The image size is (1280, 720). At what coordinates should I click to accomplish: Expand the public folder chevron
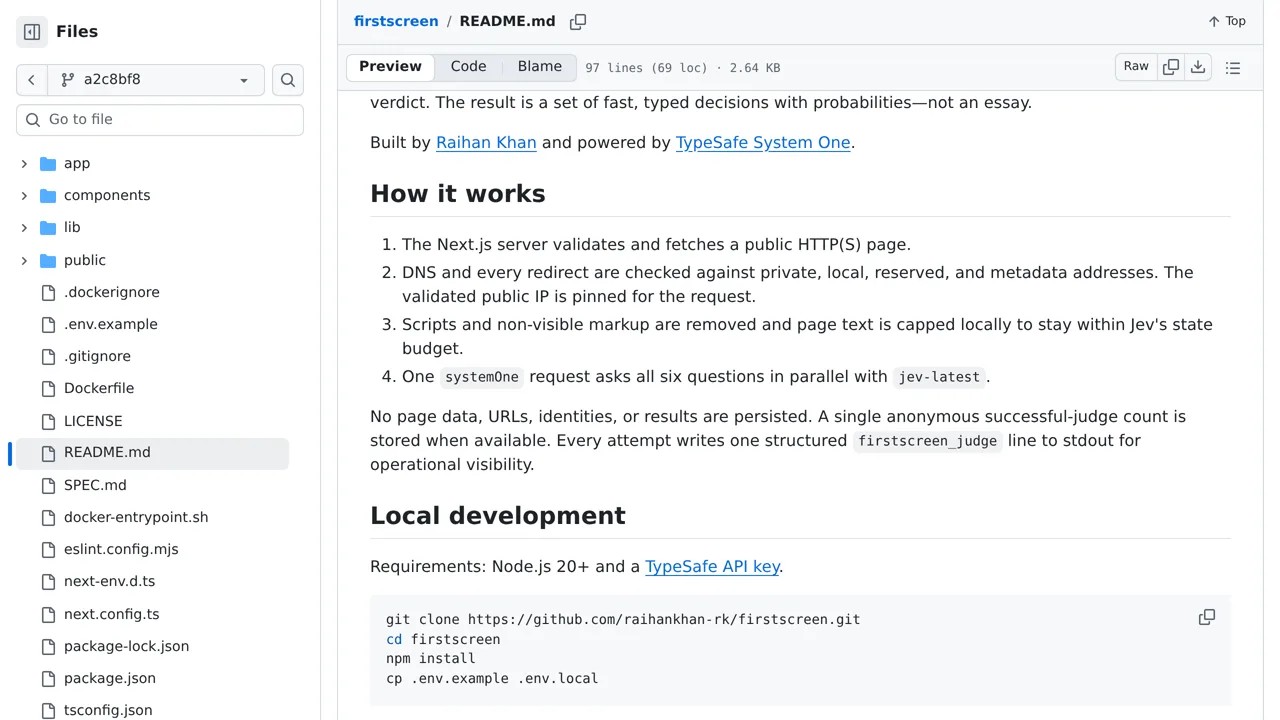[x=24, y=260]
